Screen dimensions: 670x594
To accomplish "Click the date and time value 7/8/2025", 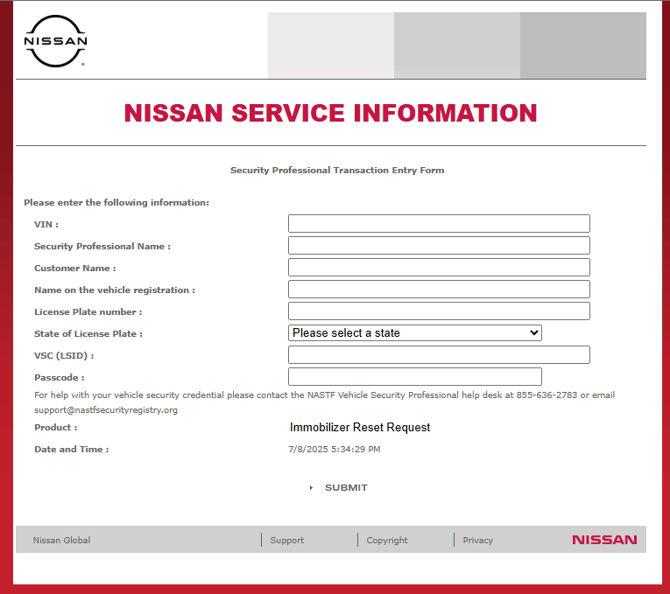I will point(334,449).
